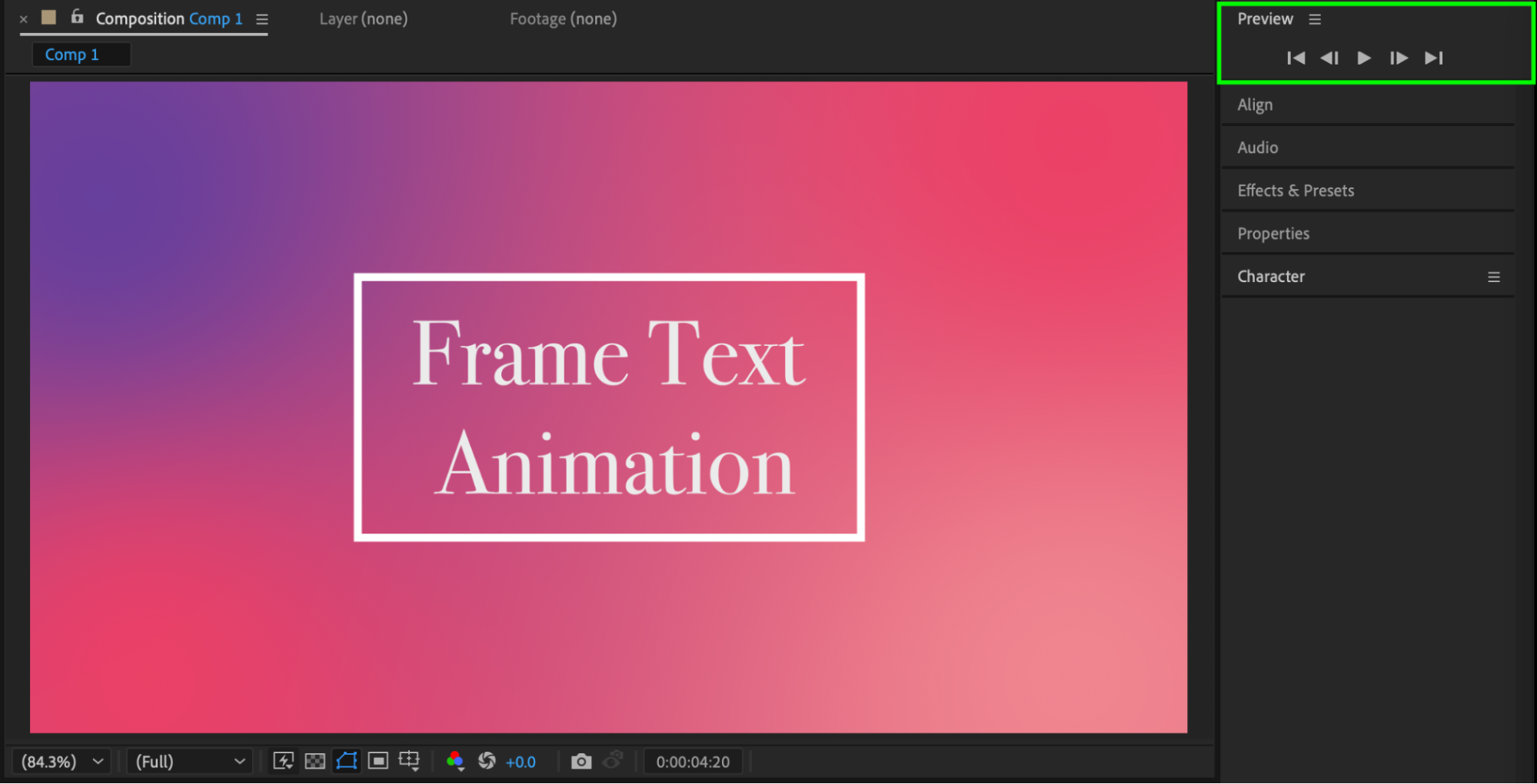Viewport: 1537px width, 784px height.
Task: Open the Show Channel color menu
Action: tap(455, 761)
